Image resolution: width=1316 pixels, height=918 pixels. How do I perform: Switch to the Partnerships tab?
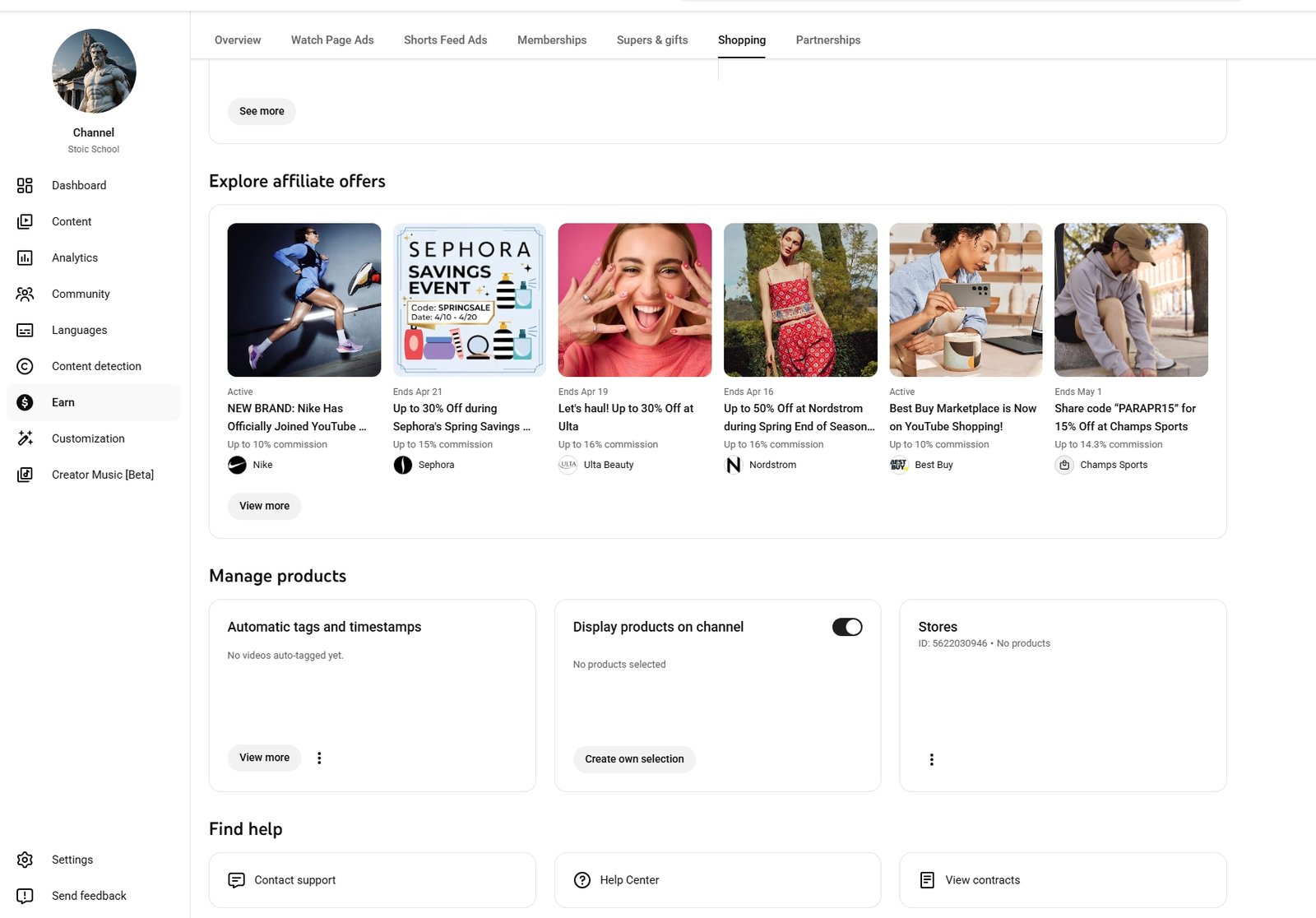[827, 39]
